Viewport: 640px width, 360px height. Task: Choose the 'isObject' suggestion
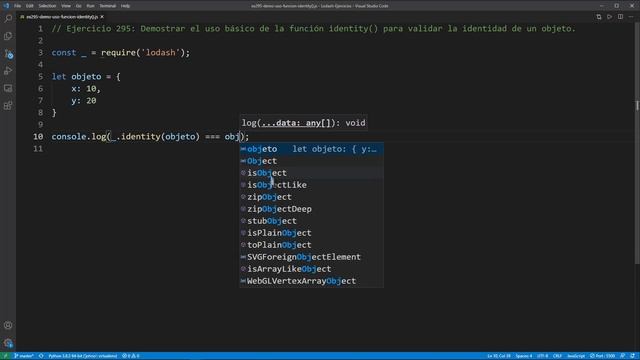311,173
